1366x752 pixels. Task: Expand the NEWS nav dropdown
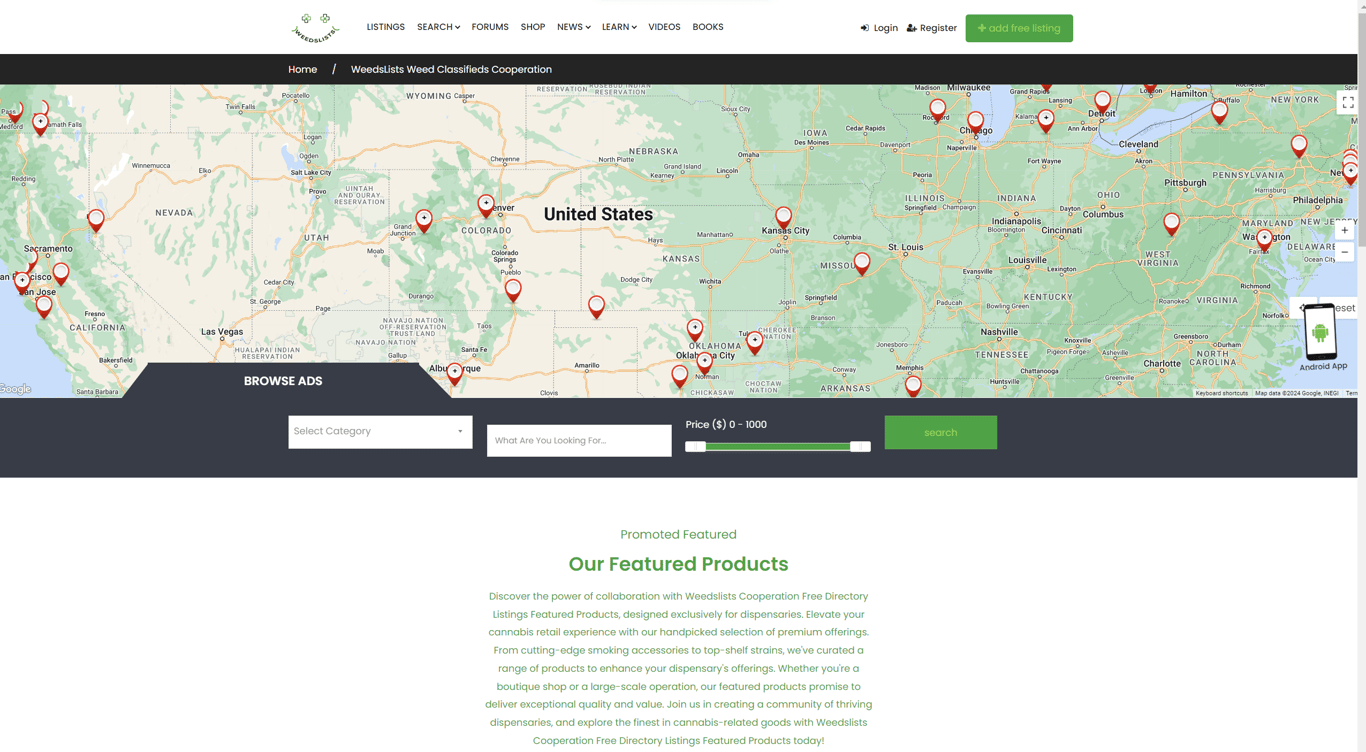pos(574,27)
